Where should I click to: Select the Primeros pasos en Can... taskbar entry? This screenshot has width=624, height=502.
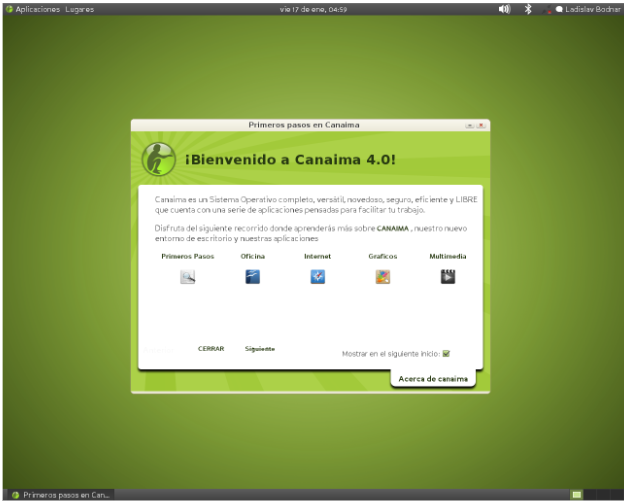pyautogui.click(x=61, y=495)
